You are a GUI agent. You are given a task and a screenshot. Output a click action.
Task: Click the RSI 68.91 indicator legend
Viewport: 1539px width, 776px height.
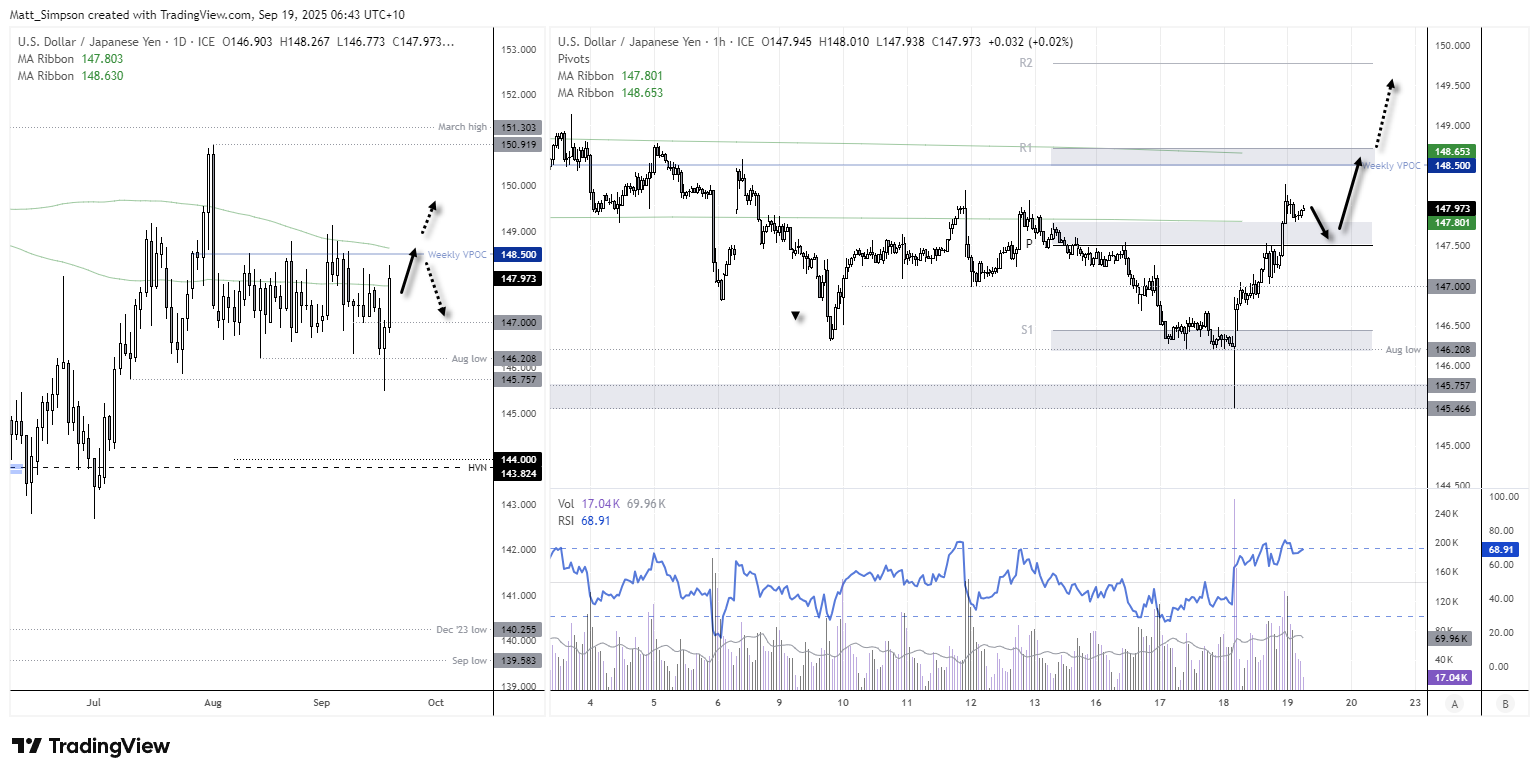coord(580,520)
